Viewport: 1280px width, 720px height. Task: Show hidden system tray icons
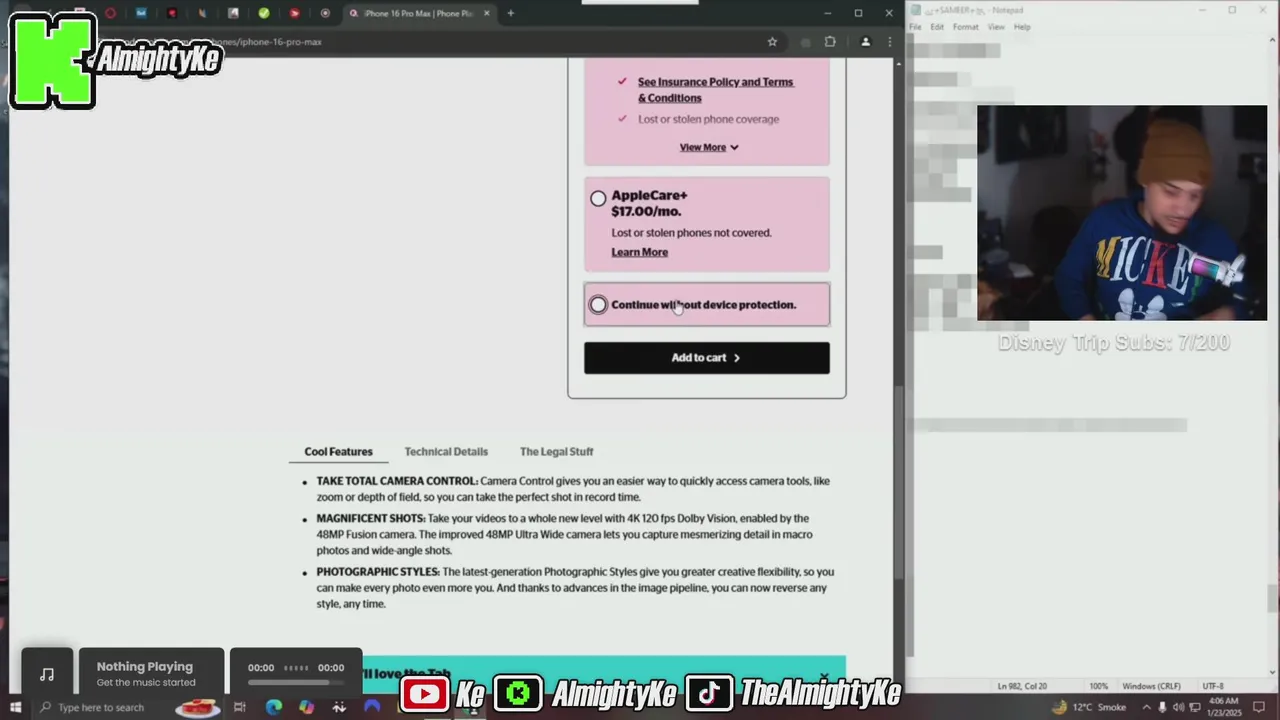pyautogui.click(x=1146, y=707)
